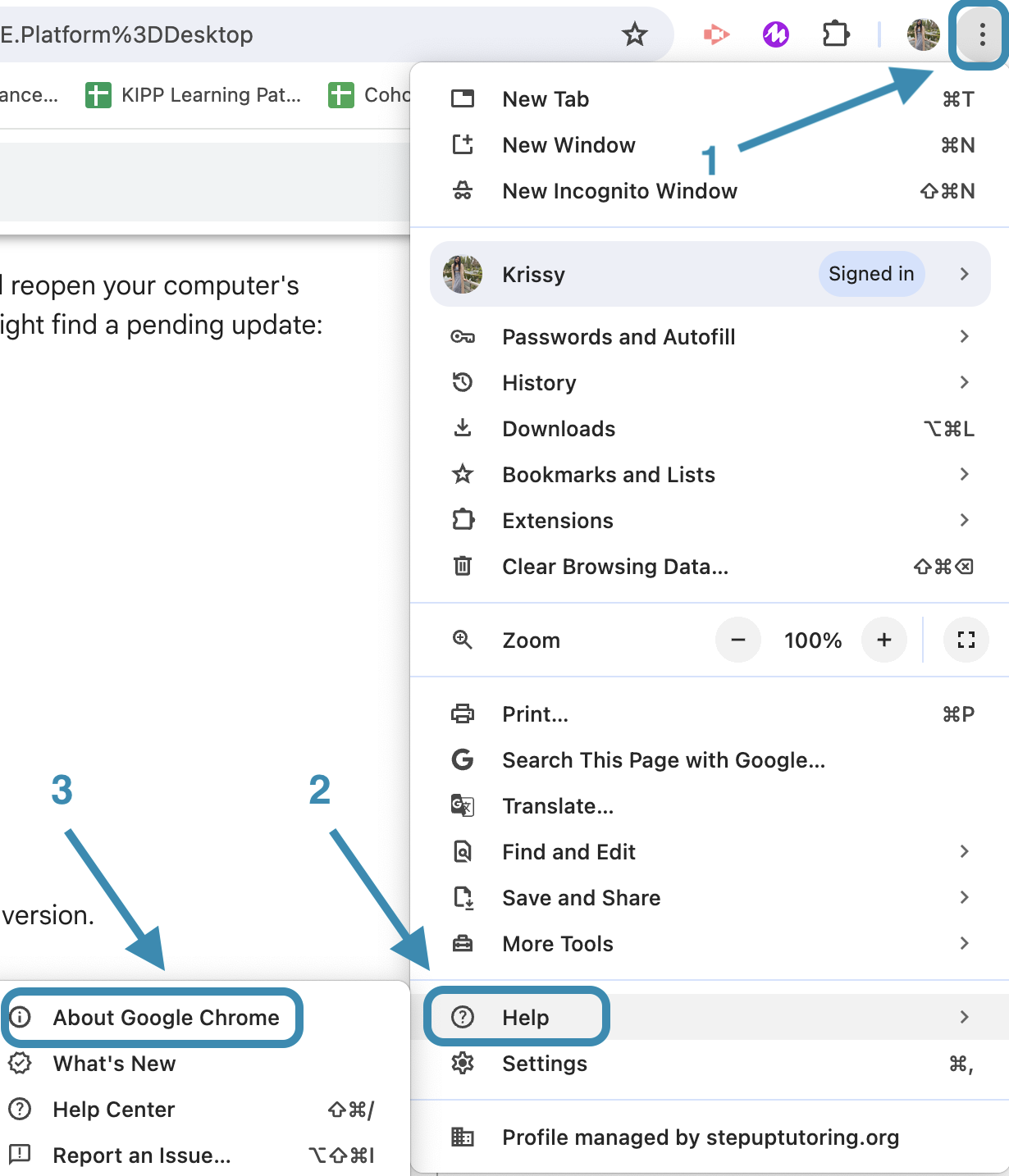Bookmark this page with the star icon

[x=634, y=34]
